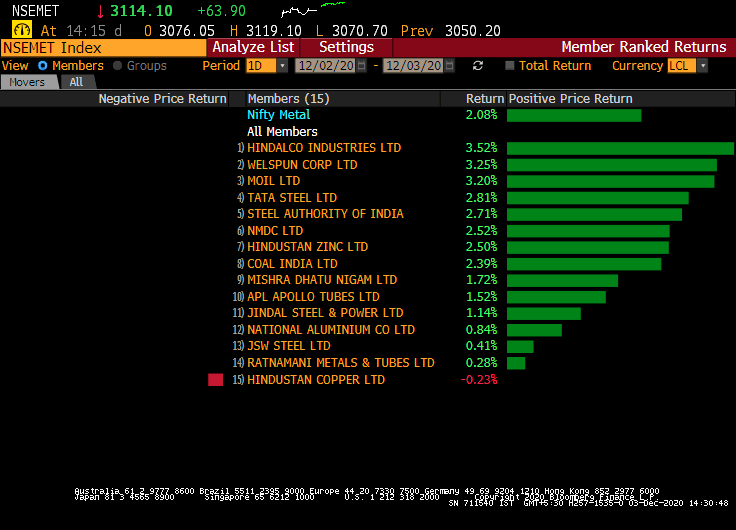
Task: Open the Analyze List menu
Action: pyautogui.click(x=253, y=47)
